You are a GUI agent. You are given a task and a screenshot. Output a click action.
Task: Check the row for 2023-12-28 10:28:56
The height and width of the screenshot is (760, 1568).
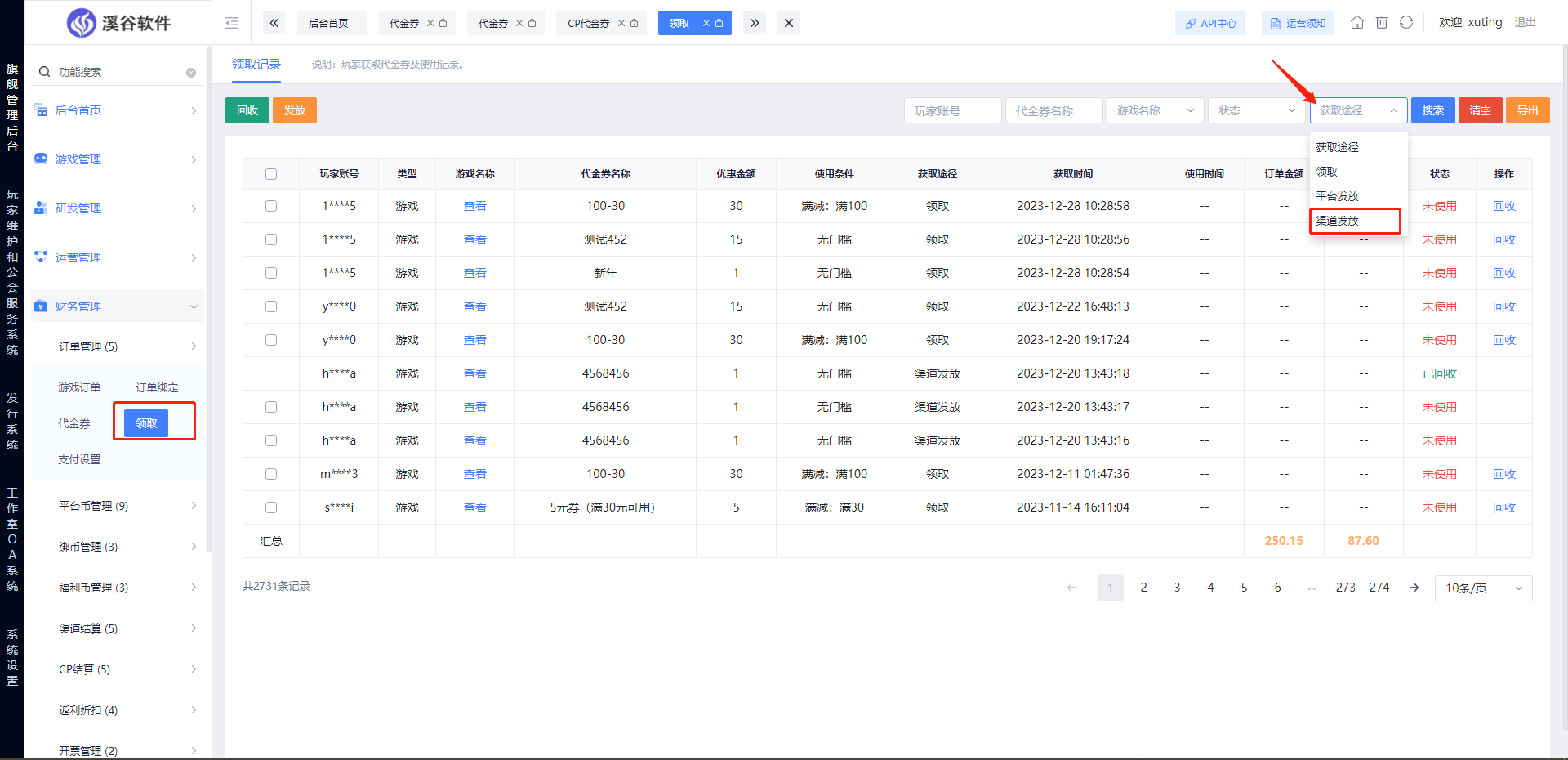[271, 239]
